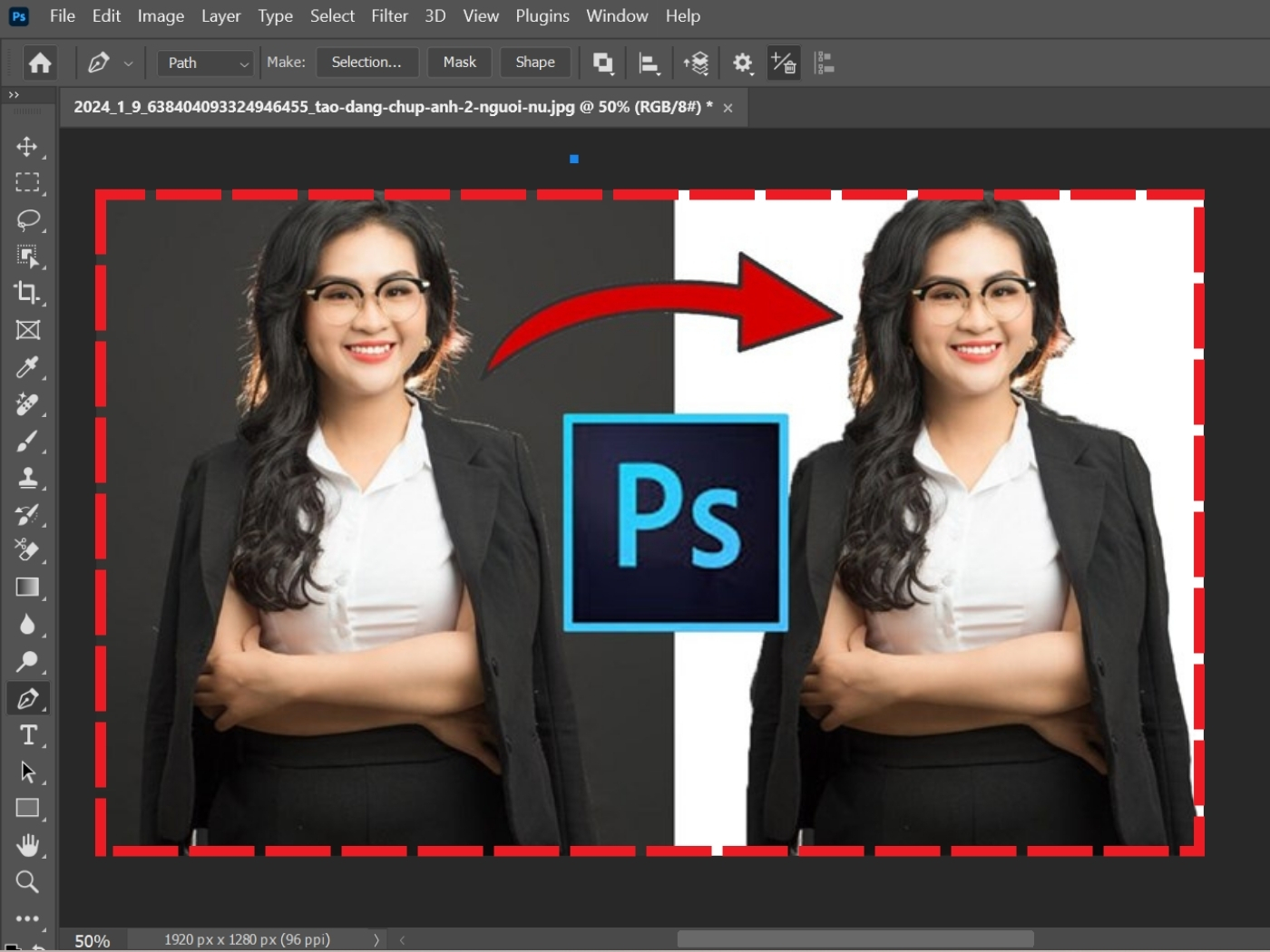This screenshot has width=1270, height=952.
Task: Select the Move tool
Action: (x=27, y=147)
